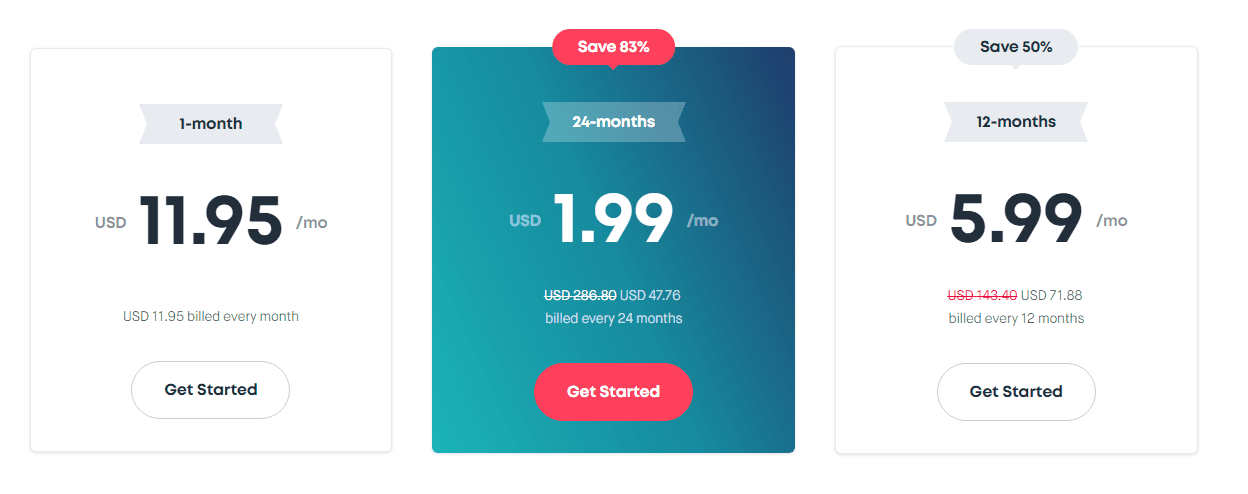Click the USD 47.76 discounted total
Screen dimensions: 1248x494
tap(650, 295)
